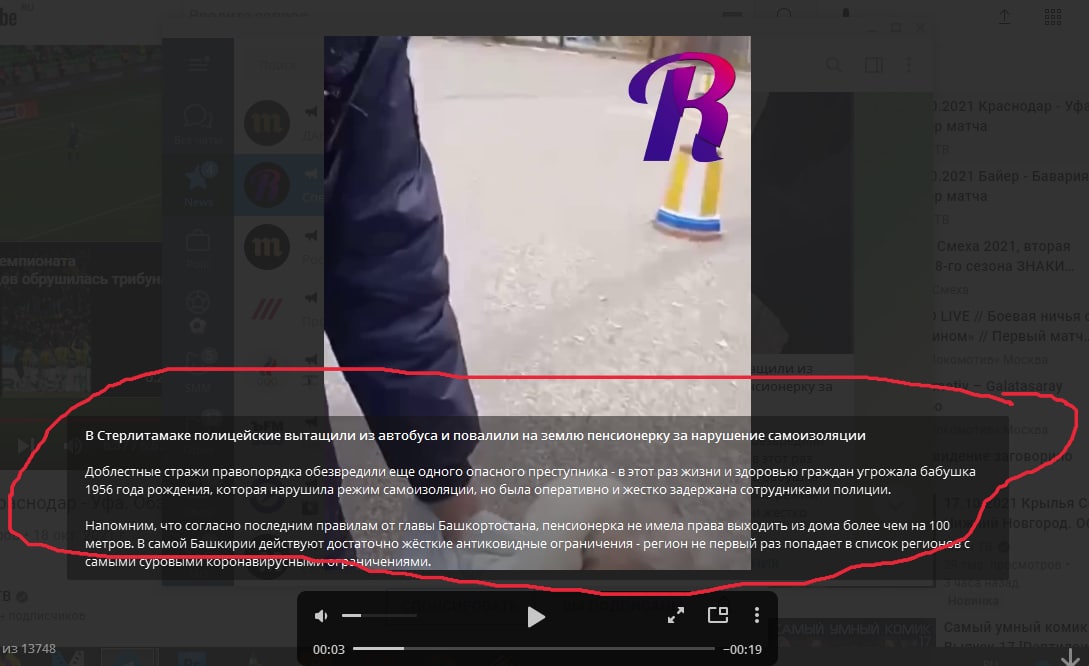Click the Telegram search icon in chat header
Viewport: 1089px width, 666px height.
pyautogui.click(x=833, y=65)
